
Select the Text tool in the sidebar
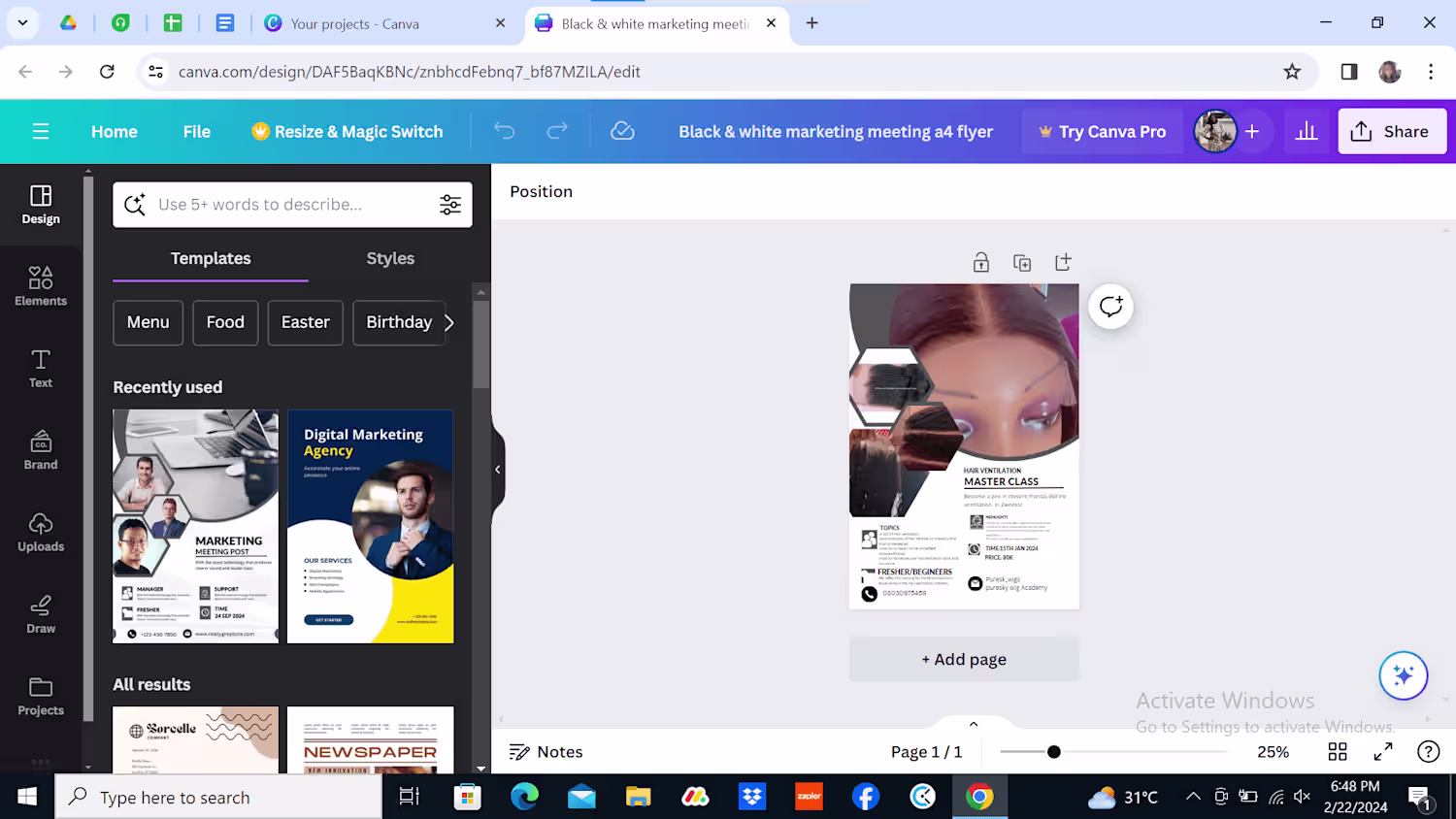pos(41,369)
